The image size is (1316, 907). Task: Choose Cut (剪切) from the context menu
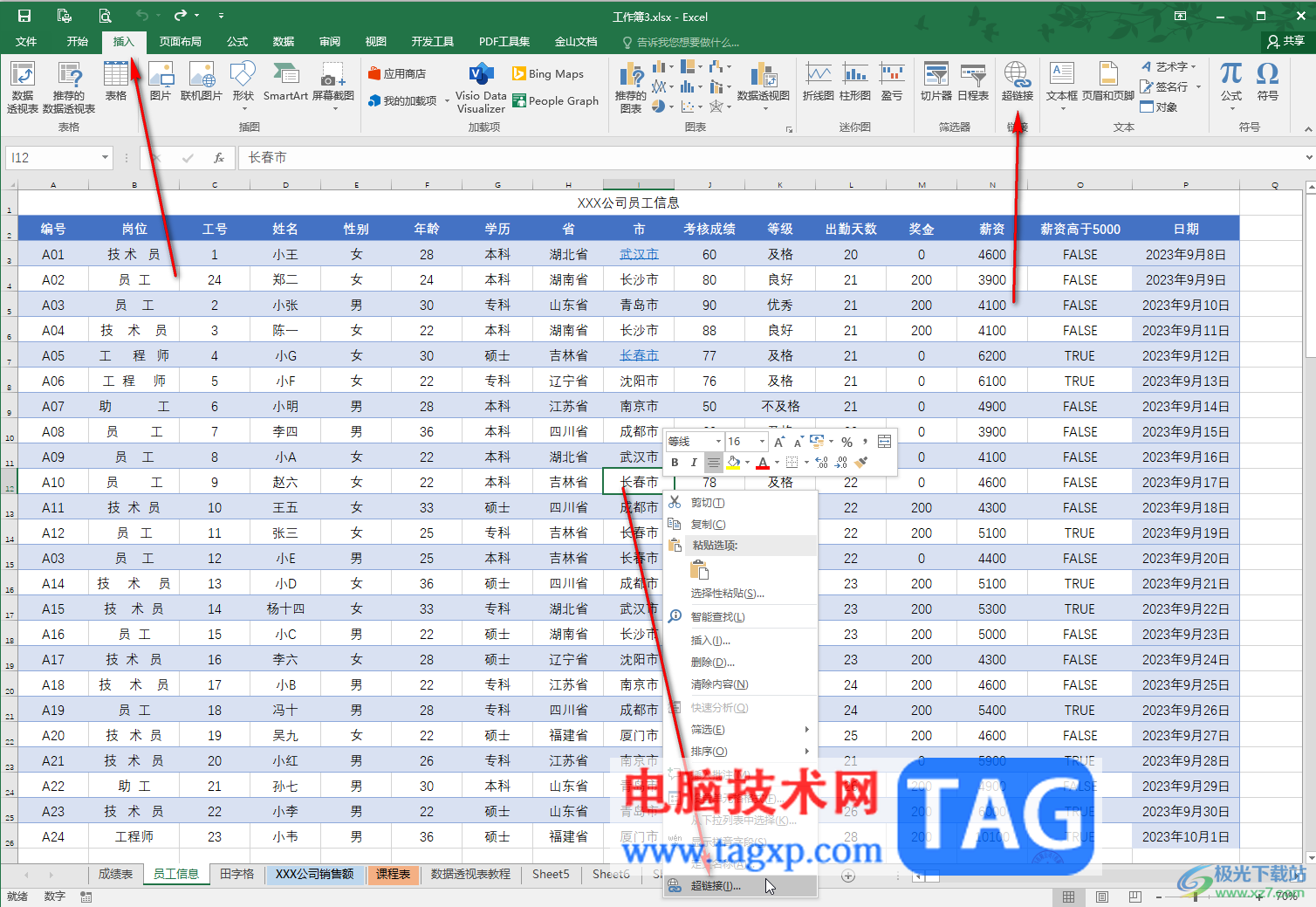[x=741, y=503]
